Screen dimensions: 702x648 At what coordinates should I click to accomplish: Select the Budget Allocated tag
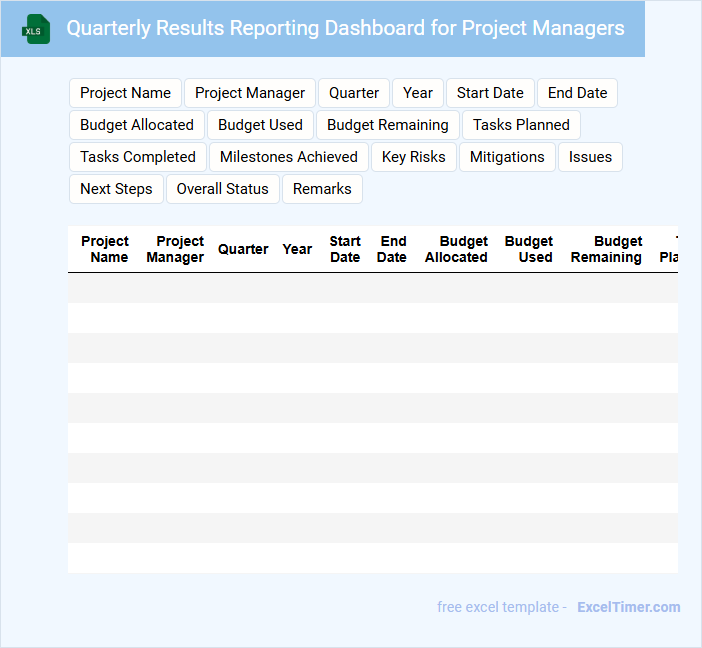pos(137,125)
